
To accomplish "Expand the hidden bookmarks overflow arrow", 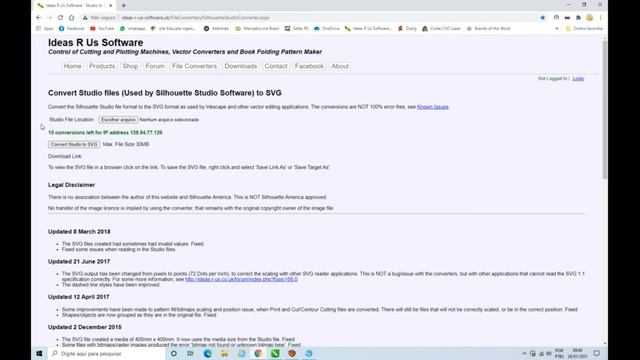I will (556, 29).
